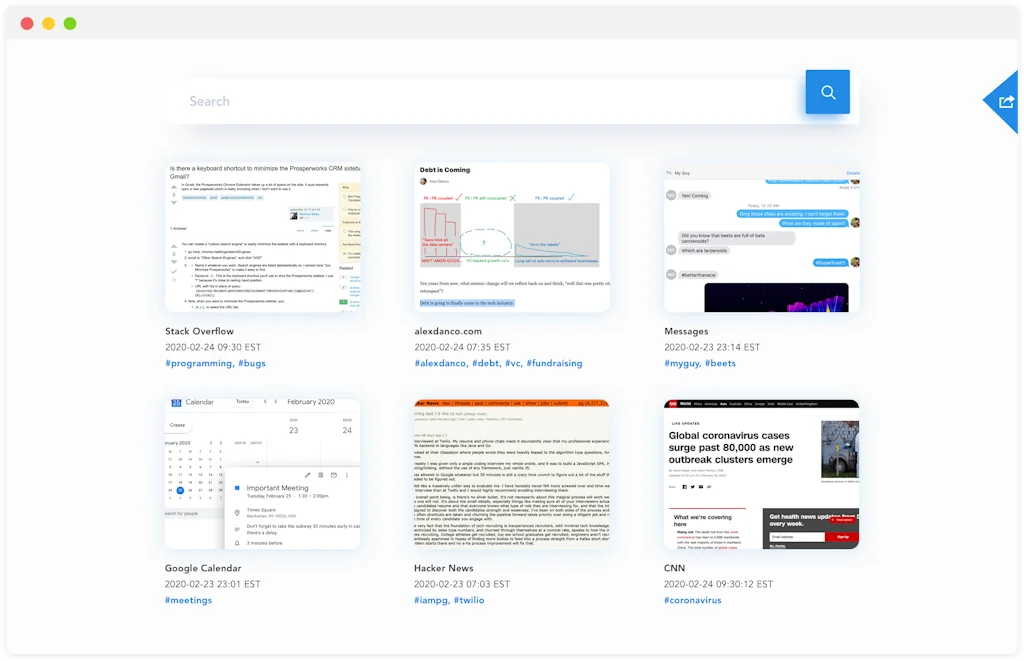The image size is (1024, 661).
Task: Click the envelope icon in the event popup
Action: click(333, 475)
